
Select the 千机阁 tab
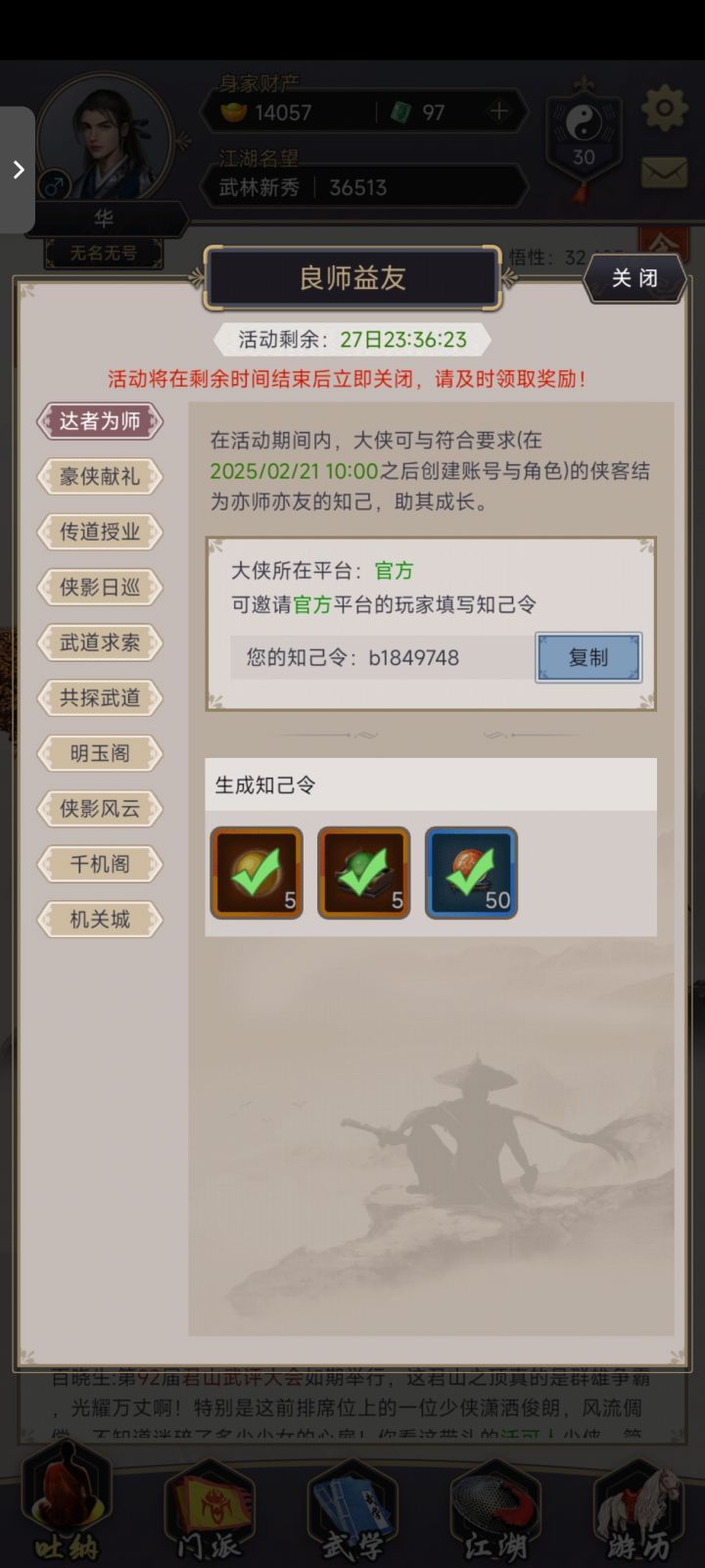pyautogui.click(x=100, y=864)
